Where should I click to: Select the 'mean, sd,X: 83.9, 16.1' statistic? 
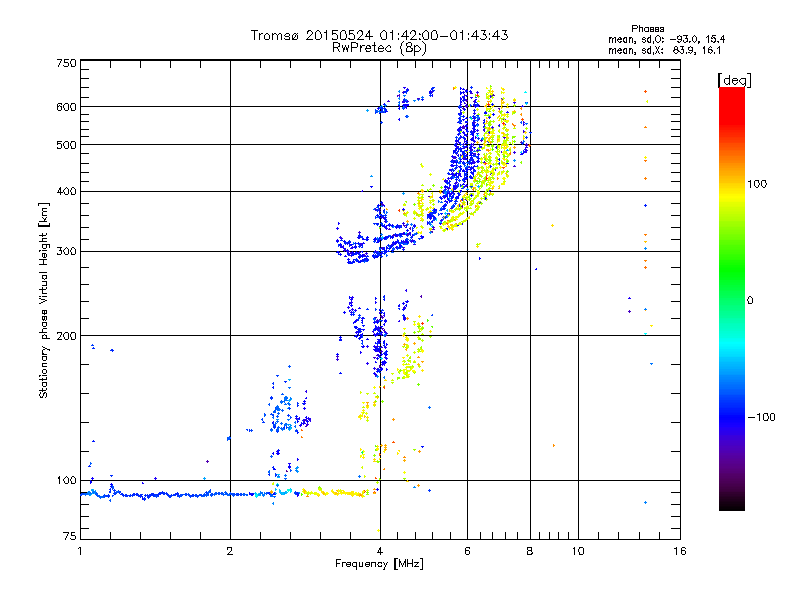[x=664, y=50]
